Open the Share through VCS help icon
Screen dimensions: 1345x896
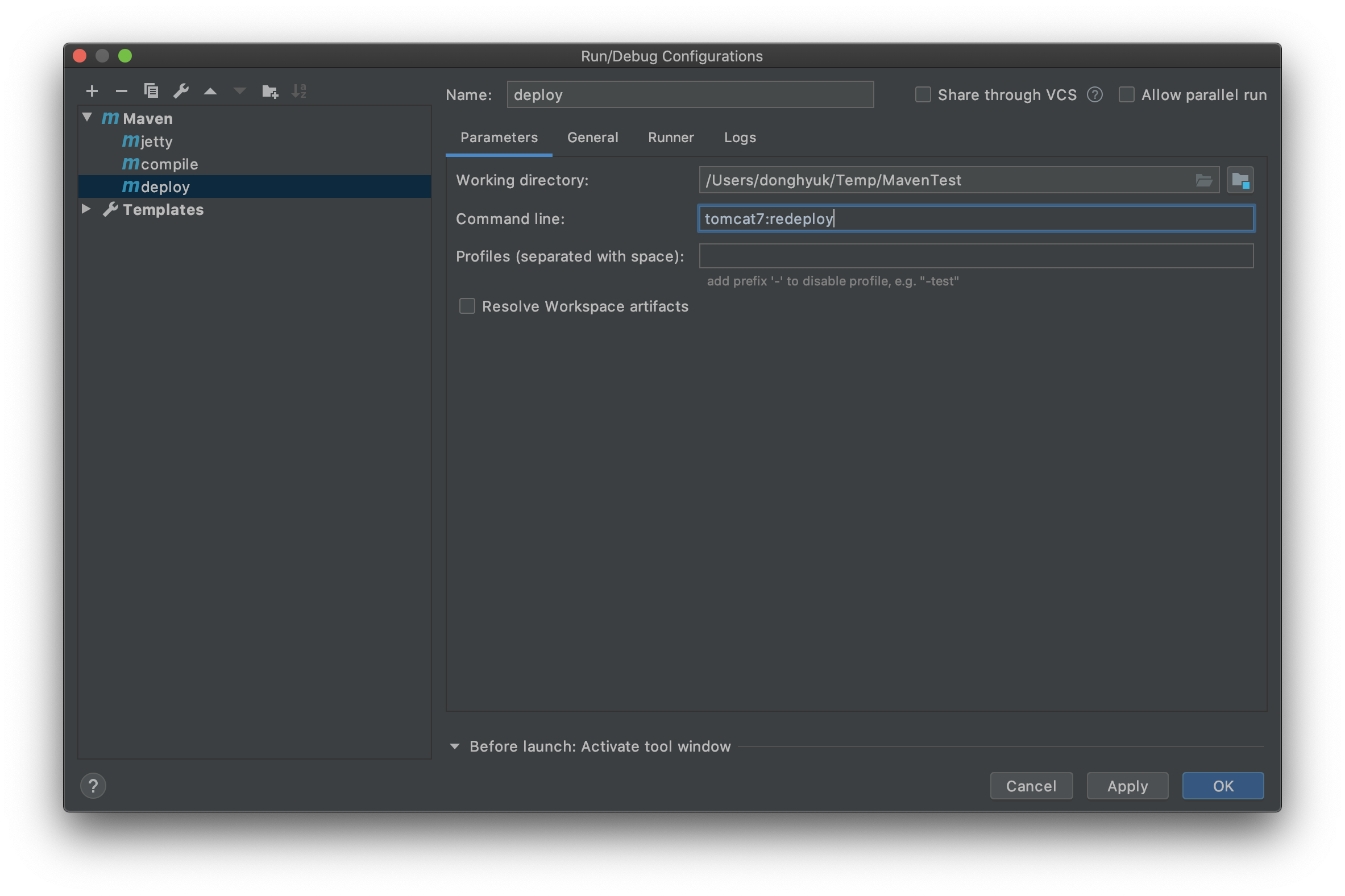1094,95
